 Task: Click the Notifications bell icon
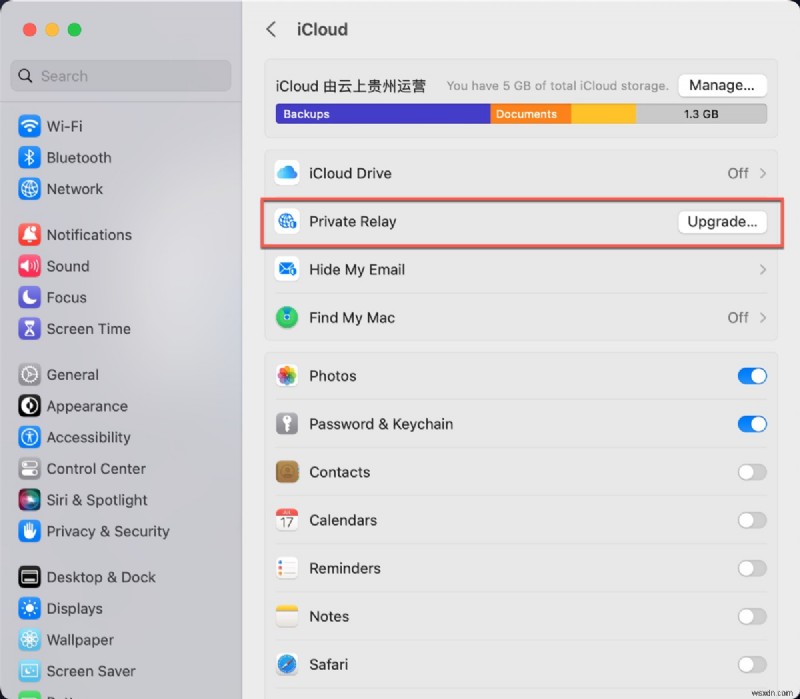point(29,235)
